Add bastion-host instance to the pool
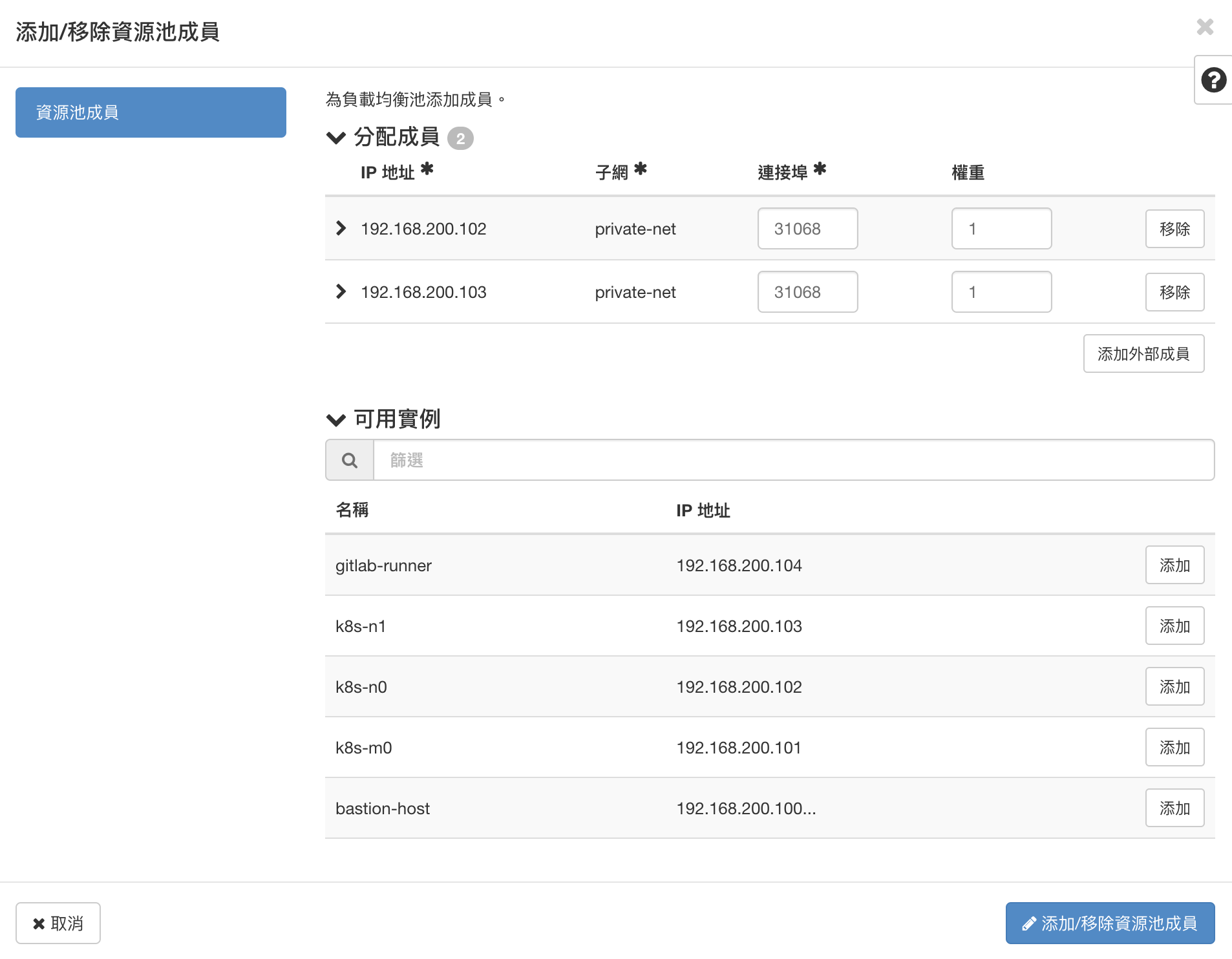This screenshot has width=1232, height=959. (1174, 808)
